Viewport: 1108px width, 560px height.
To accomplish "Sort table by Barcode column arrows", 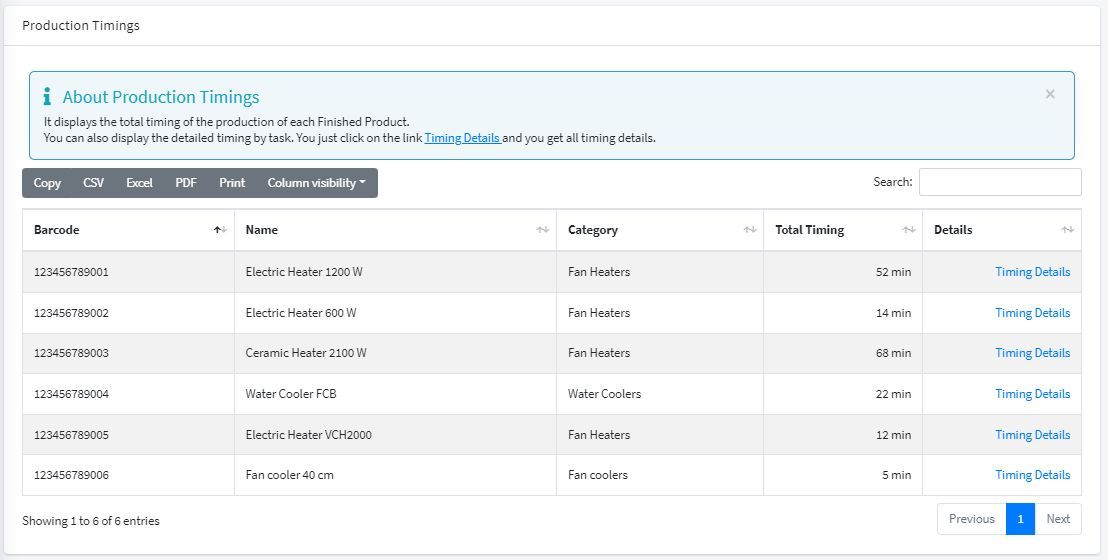I will point(220,230).
